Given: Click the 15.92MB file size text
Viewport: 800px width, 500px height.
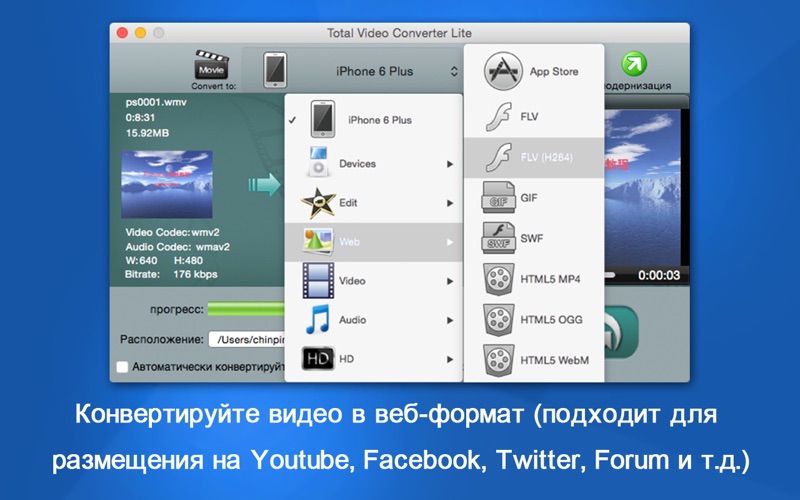Looking at the screenshot, I should (x=147, y=133).
